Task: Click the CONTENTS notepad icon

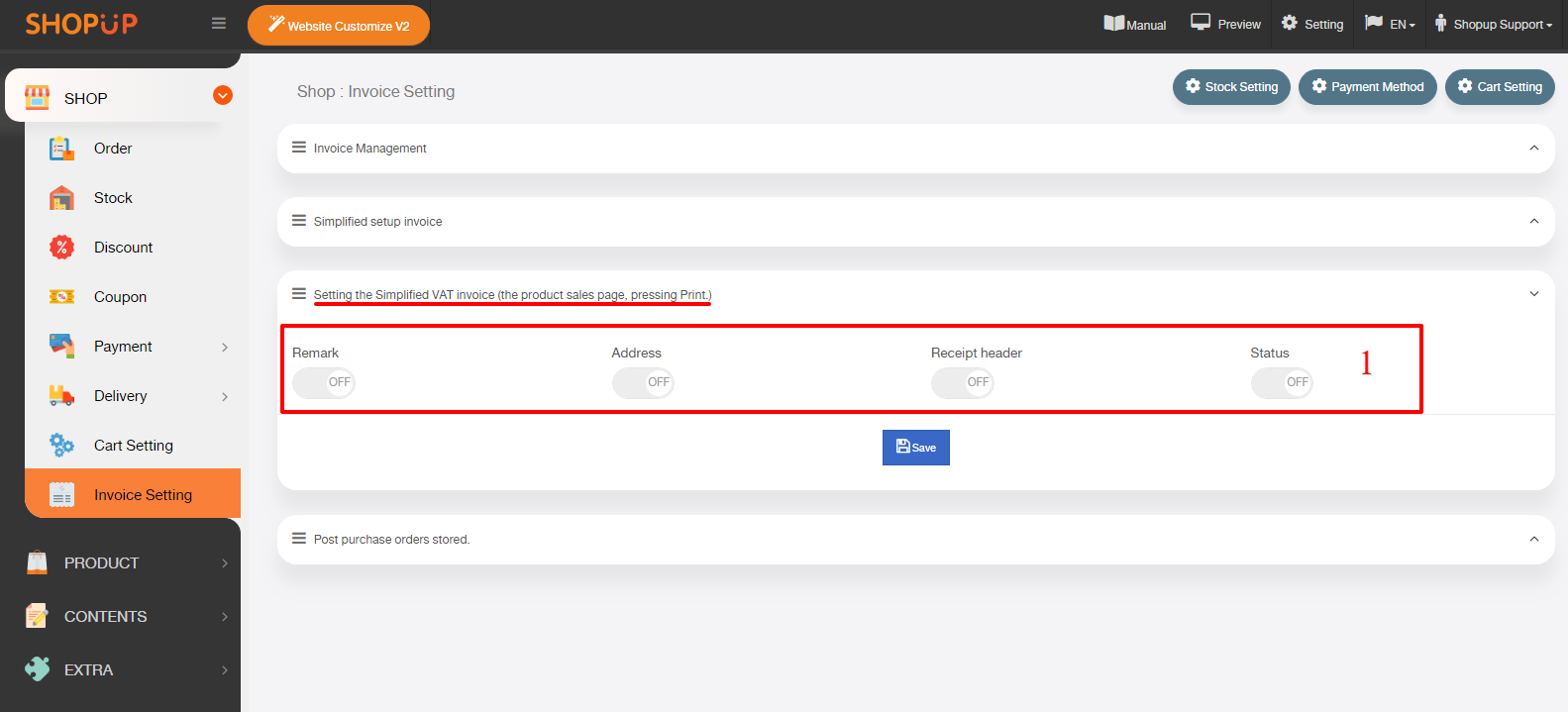Action: (37, 616)
